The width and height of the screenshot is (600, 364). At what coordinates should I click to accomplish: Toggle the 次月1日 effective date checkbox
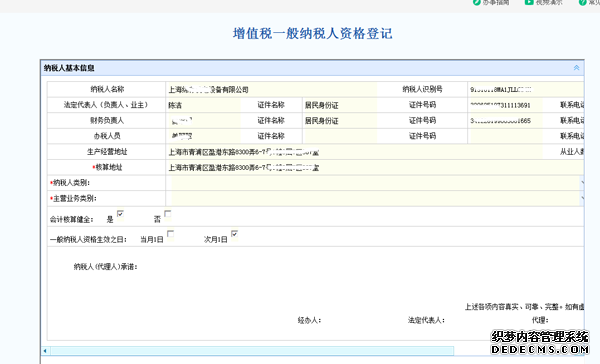(x=235, y=233)
